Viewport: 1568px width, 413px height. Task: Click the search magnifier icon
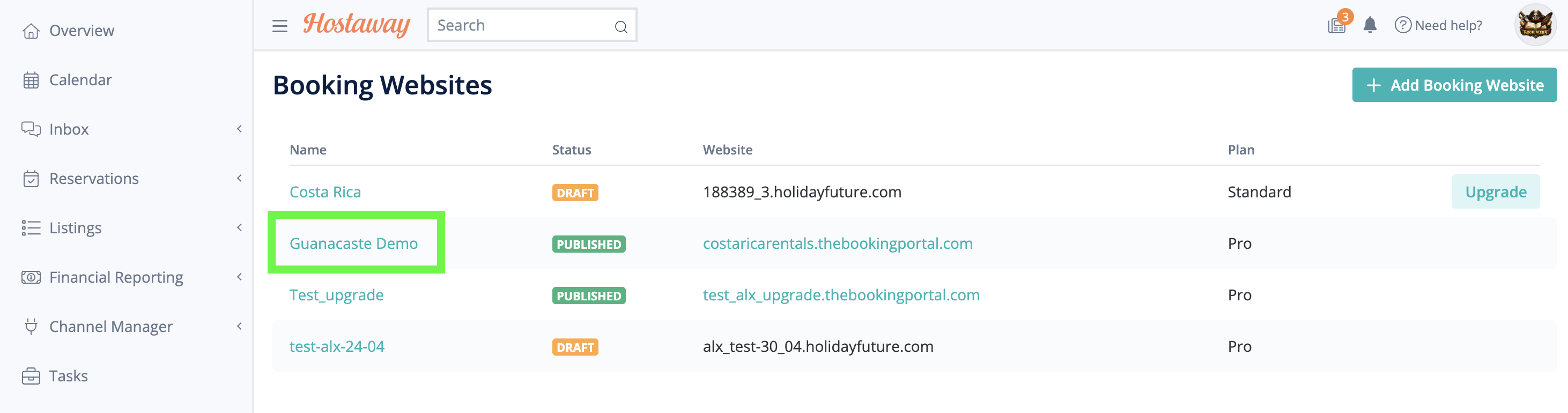click(x=621, y=26)
